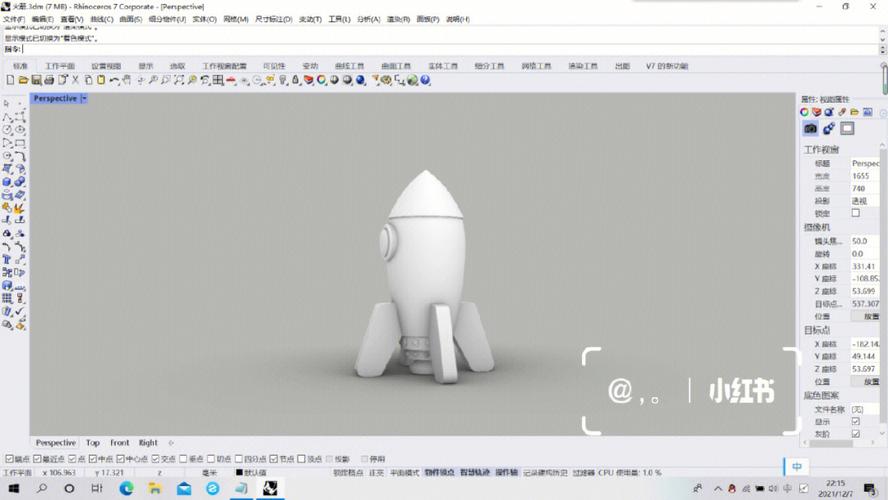Open the Layers tab in right panel

point(817,112)
